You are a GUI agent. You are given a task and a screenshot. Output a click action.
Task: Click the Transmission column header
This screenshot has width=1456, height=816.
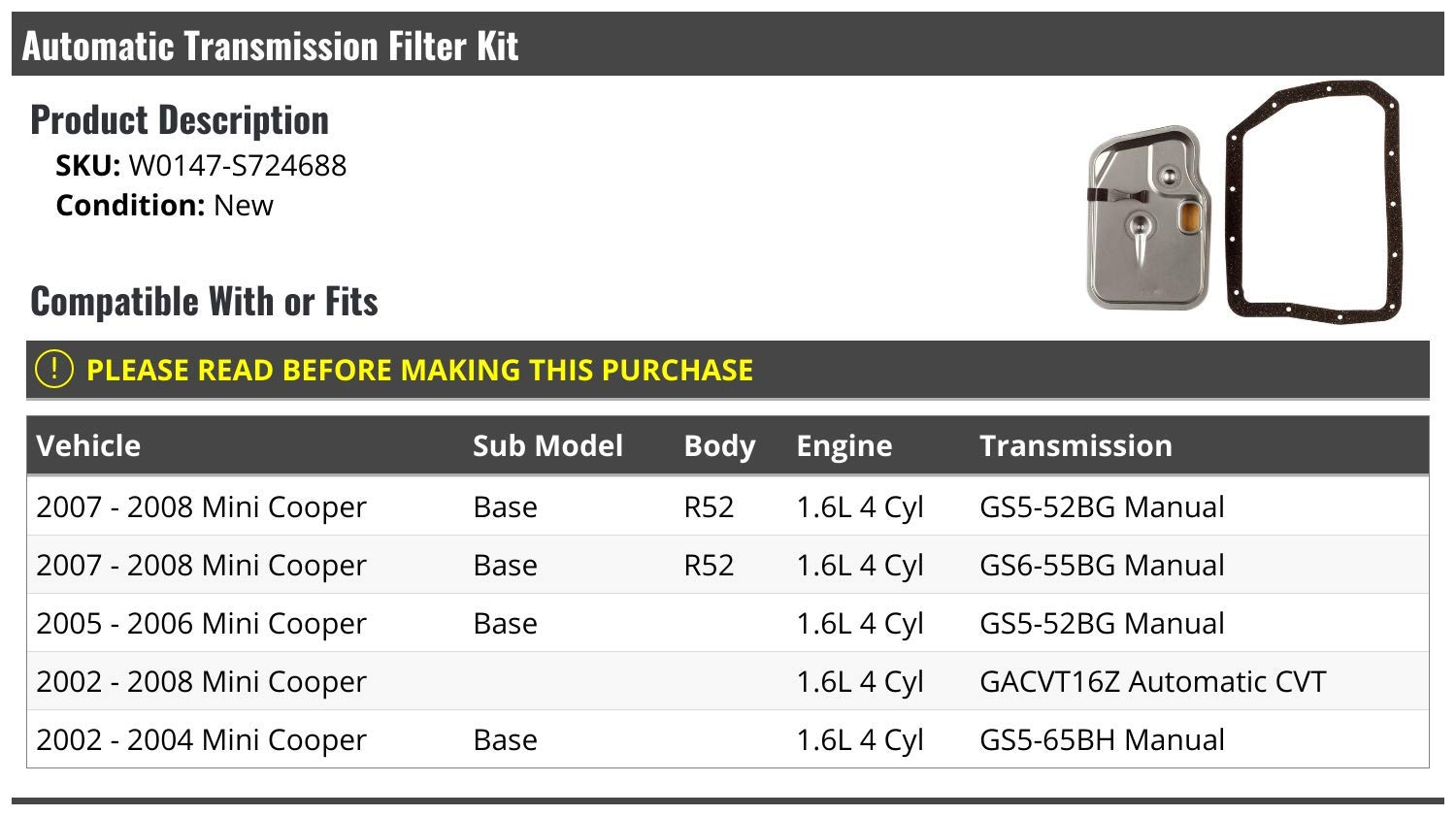(x=1075, y=445)
